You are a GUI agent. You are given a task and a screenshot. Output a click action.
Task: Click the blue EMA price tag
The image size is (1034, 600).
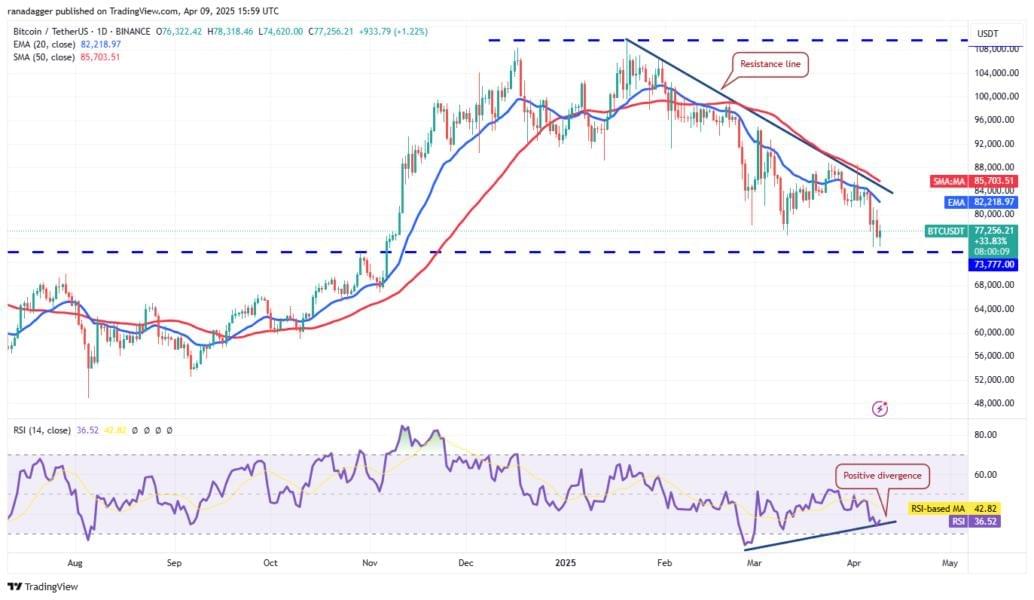tap(981, 202)
